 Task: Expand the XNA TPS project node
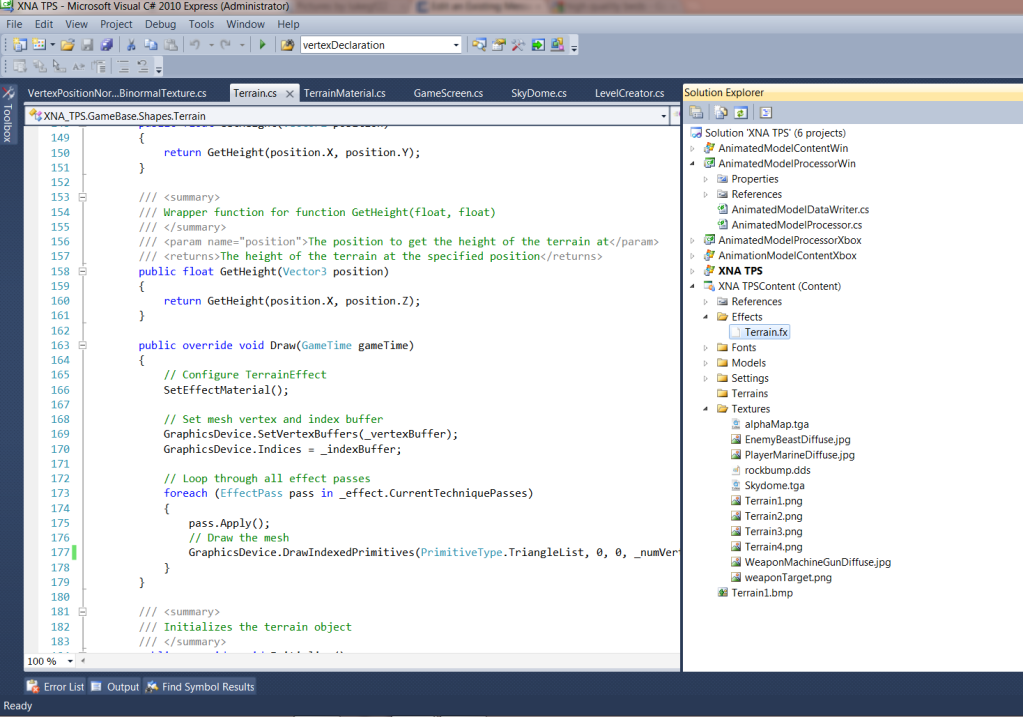pyautogui.click(x=693, y=271)
